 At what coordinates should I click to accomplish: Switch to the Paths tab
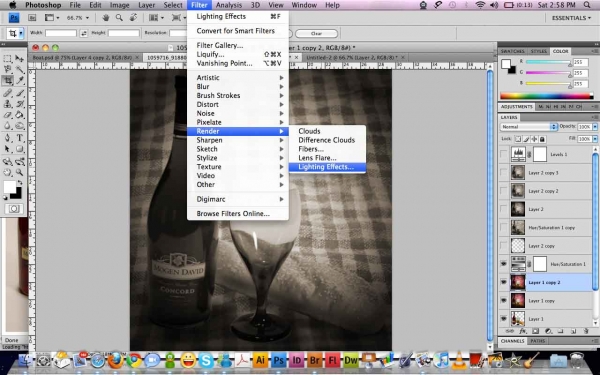(x=538, y=341)
